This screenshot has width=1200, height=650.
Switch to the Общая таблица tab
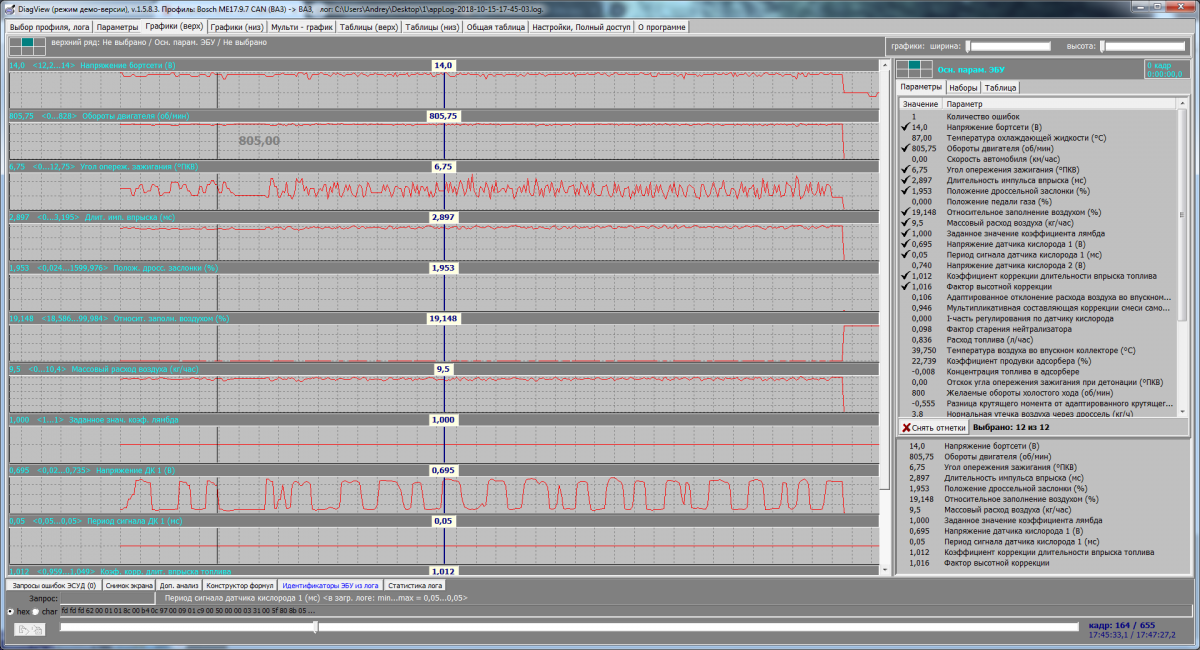coord(496,27)
